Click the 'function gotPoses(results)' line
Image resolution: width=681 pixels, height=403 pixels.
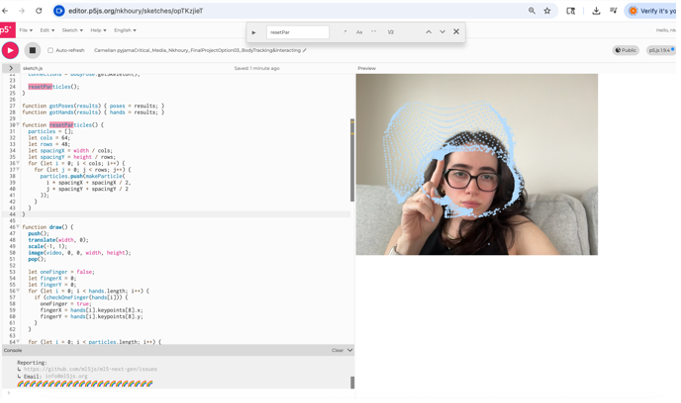click(93, 106)
